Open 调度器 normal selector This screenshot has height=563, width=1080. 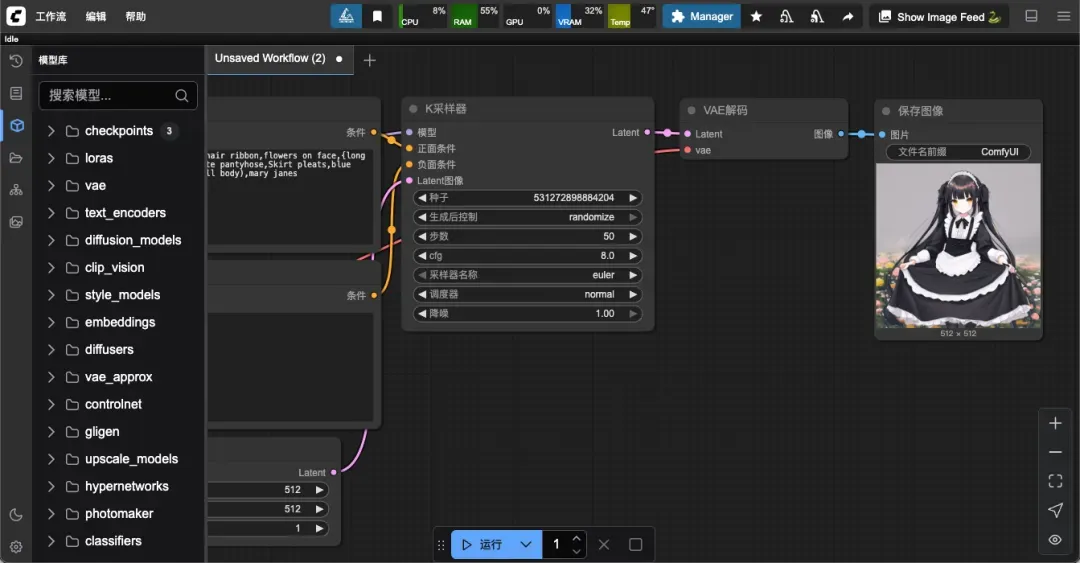point(528,294)
